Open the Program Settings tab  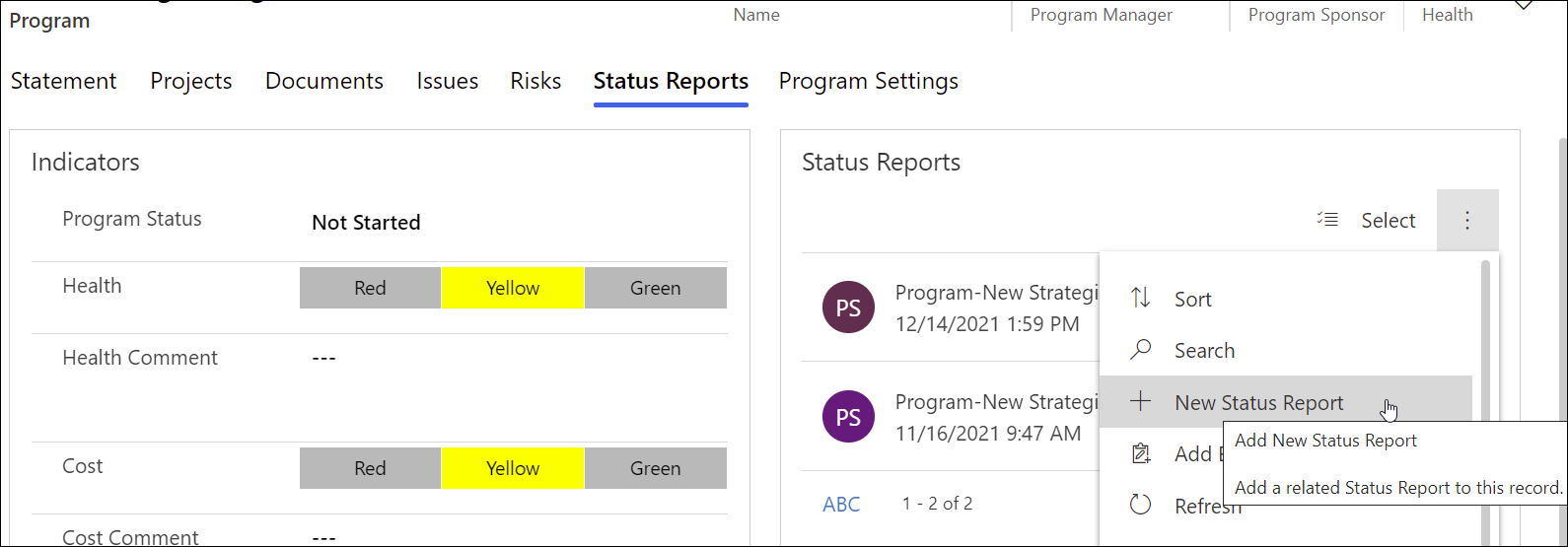[868, 81]
